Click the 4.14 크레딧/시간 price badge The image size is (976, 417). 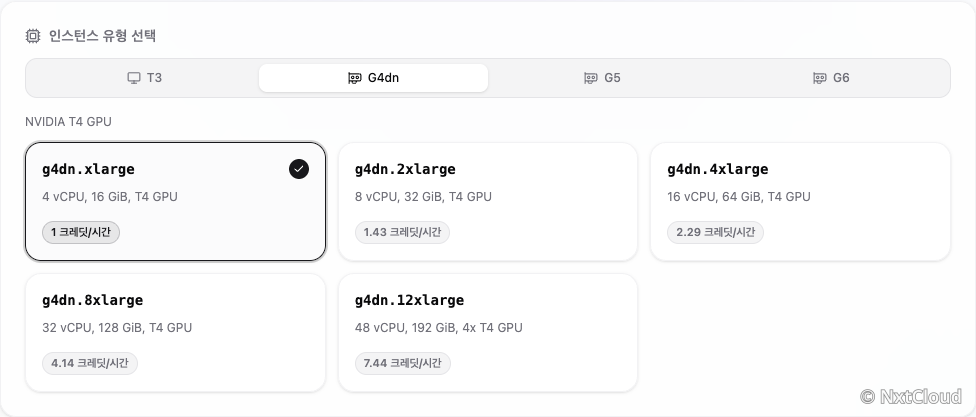[90, 363]
